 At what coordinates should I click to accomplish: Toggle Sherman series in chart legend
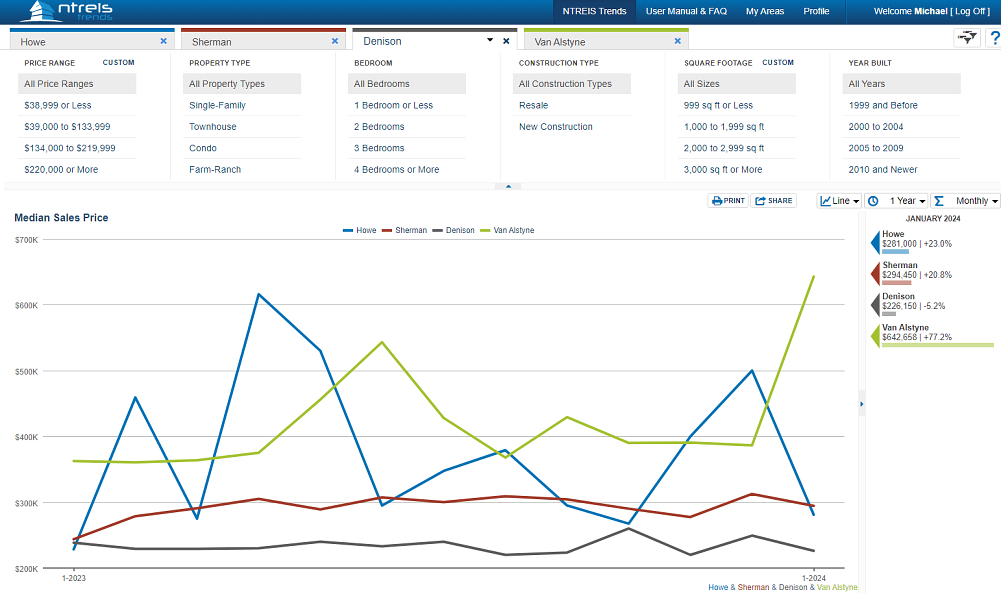[405, 231]
